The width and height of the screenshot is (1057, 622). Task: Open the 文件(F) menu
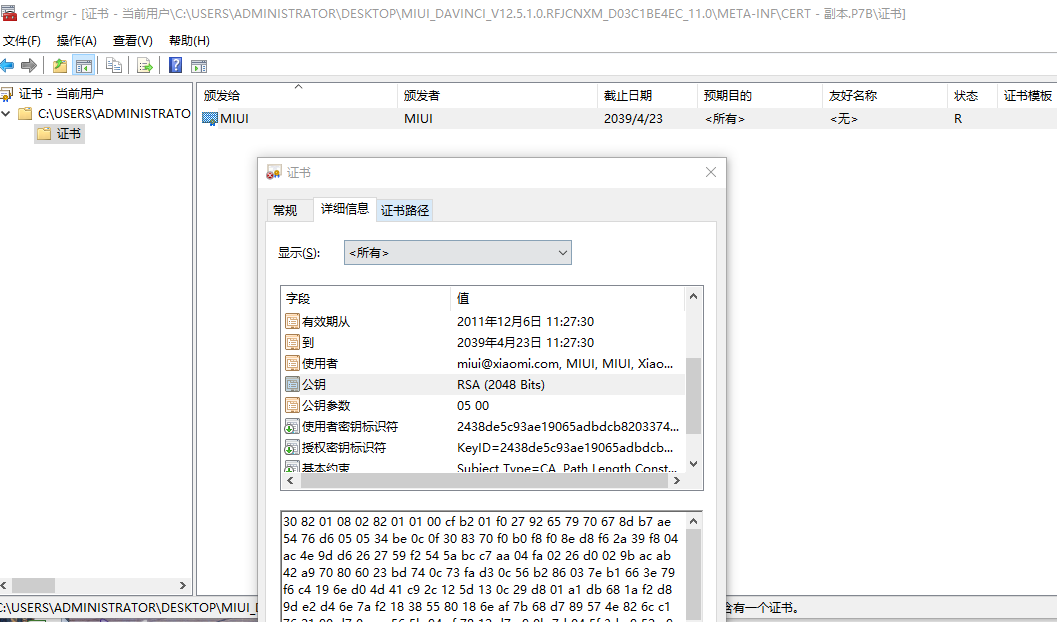coord(22,40)
